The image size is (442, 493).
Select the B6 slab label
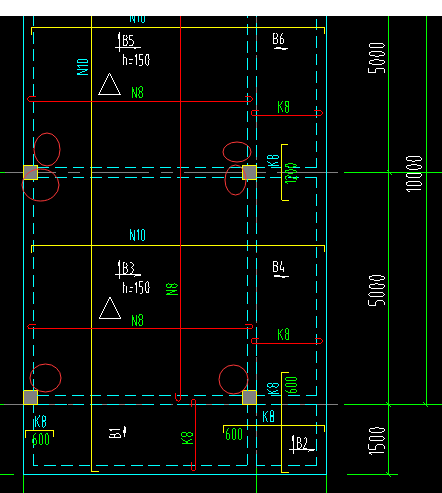click(279, 39)
